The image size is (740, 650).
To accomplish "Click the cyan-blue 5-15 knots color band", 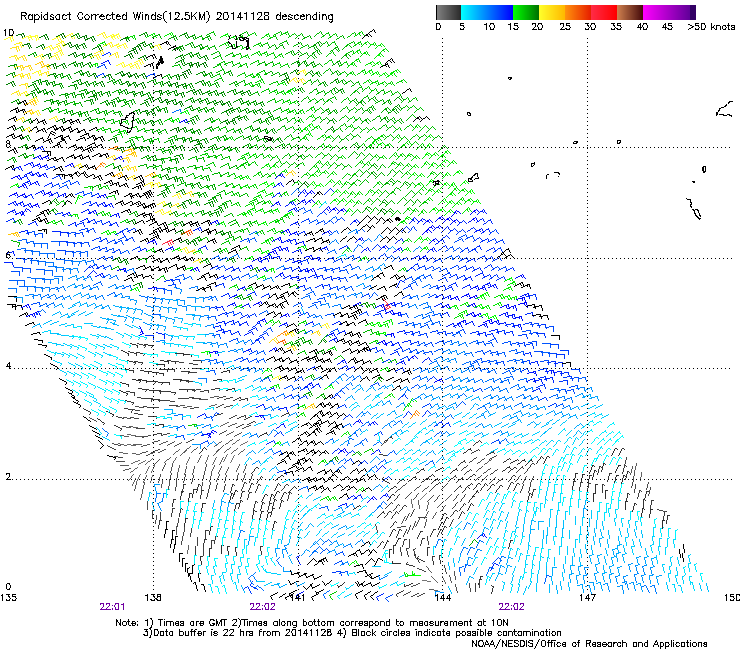I will (x=487, y=12).
